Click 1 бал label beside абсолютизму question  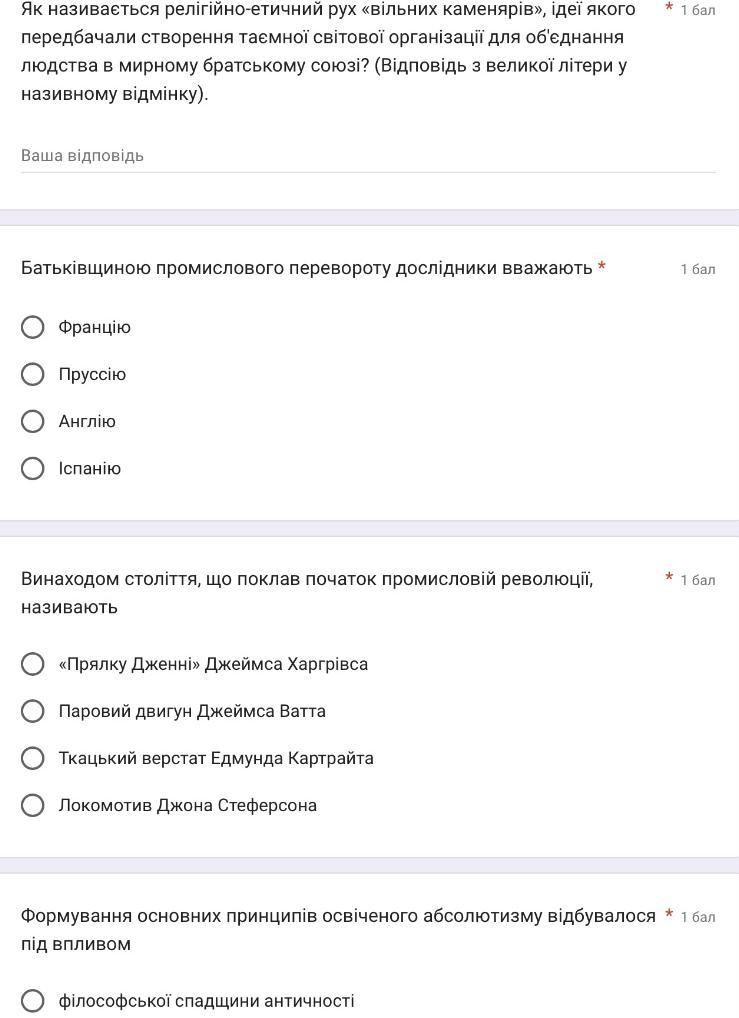[698, 917]
